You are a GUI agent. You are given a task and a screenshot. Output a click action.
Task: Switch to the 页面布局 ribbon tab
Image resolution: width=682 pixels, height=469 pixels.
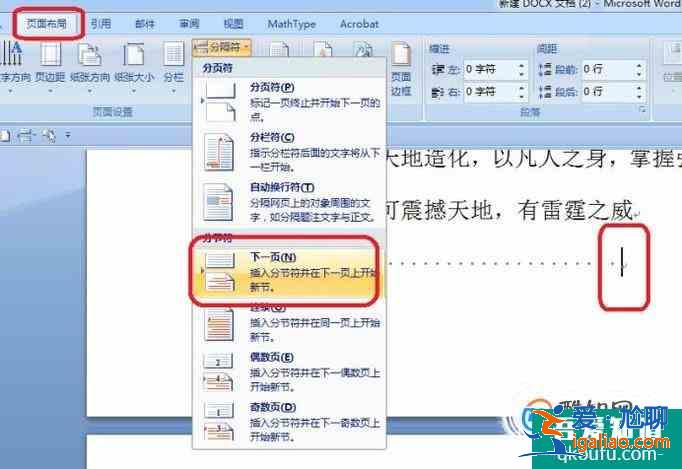tap(47, 23)
